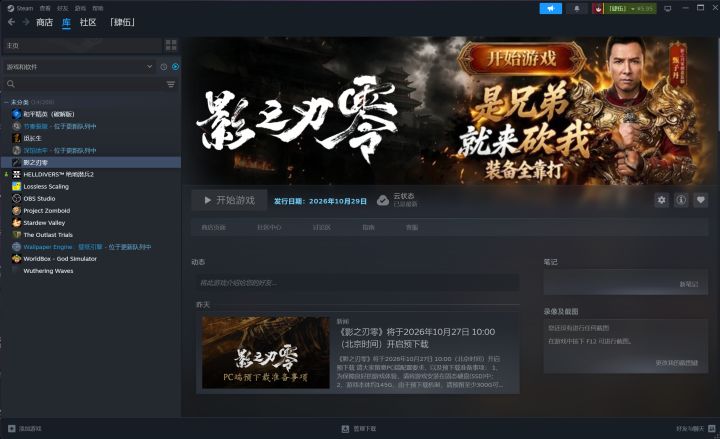
Task: Click the activity share text field
Action: click(x=356, y=283)
